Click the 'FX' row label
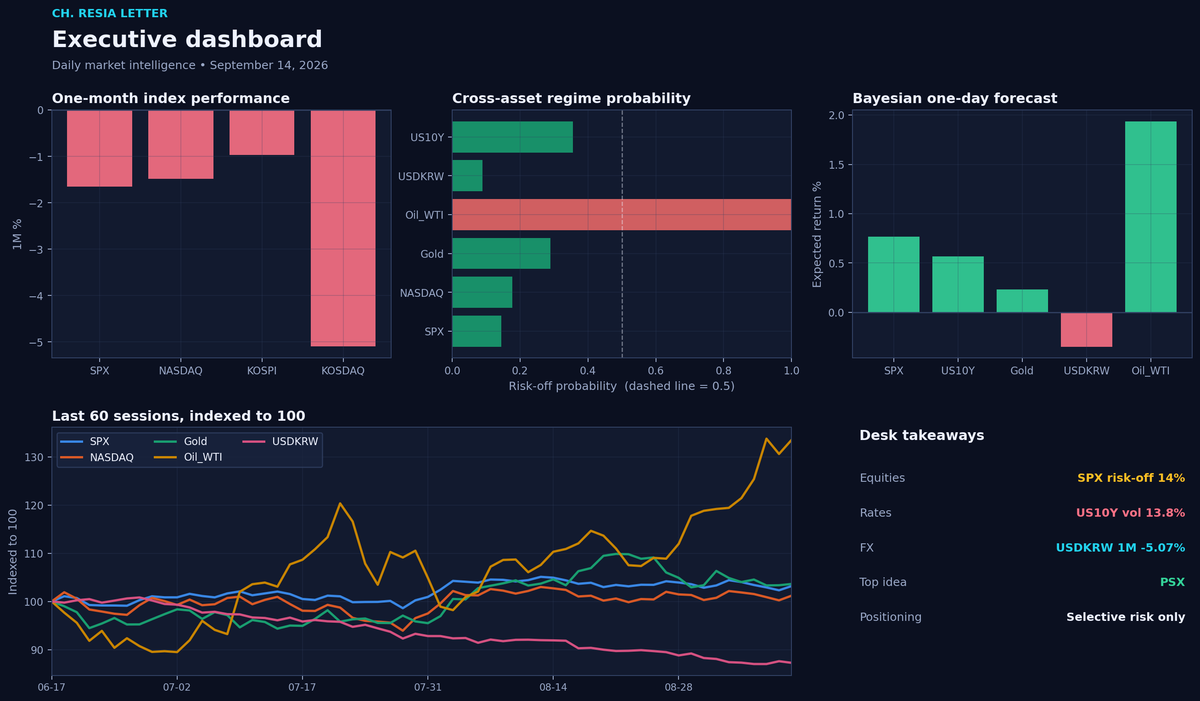The width and height of the screenshot is (1200, 701). pyautogui.click(x=867, y=548)
